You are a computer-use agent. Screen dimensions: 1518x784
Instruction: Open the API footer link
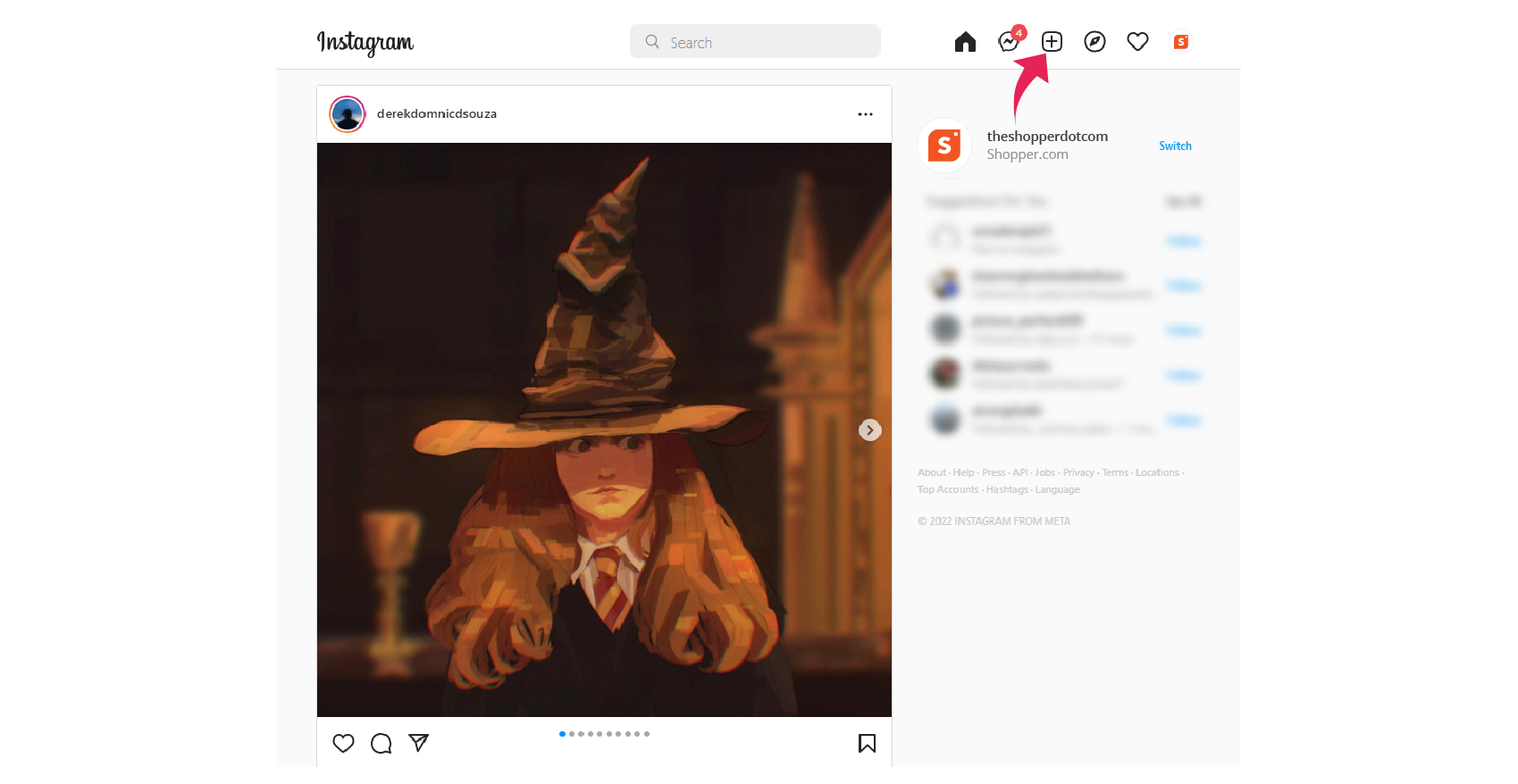click(1020, 472)
